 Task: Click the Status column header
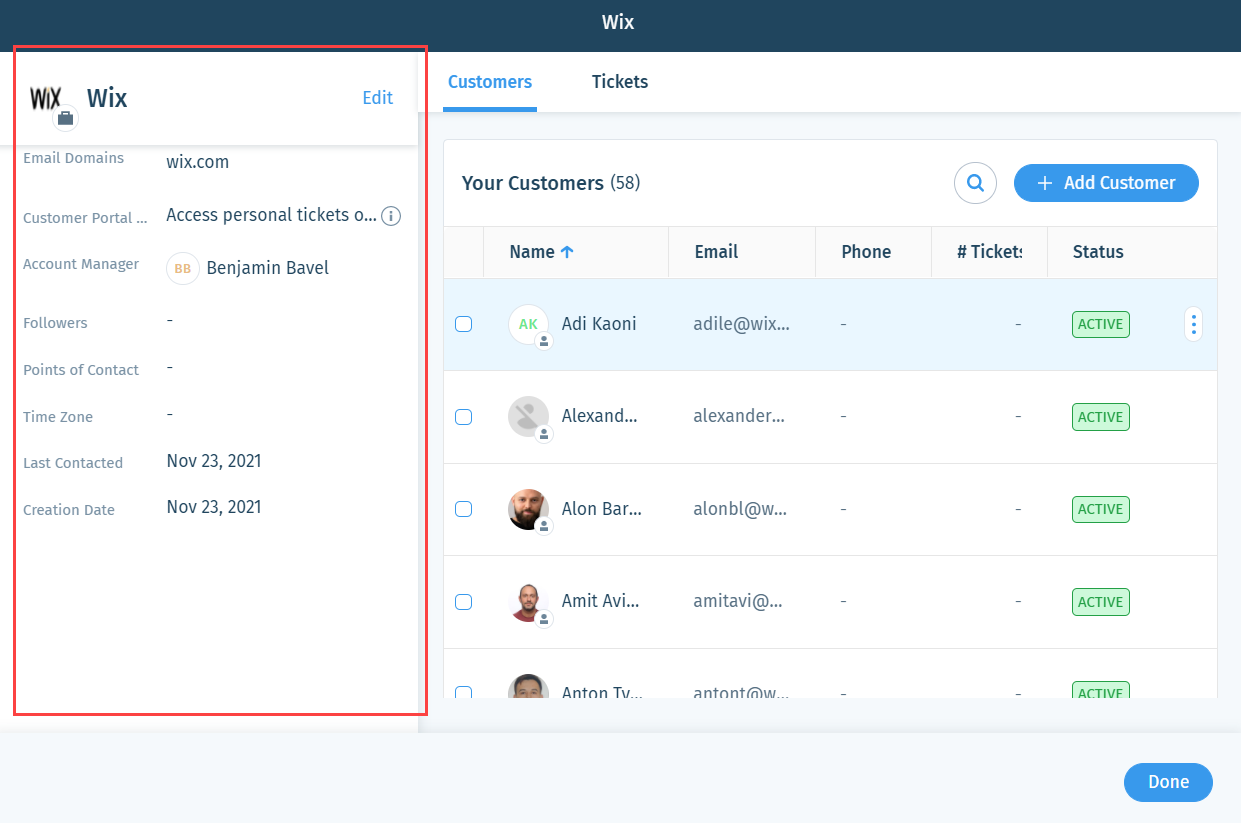pyautogui.click(x=1098, y=252)
